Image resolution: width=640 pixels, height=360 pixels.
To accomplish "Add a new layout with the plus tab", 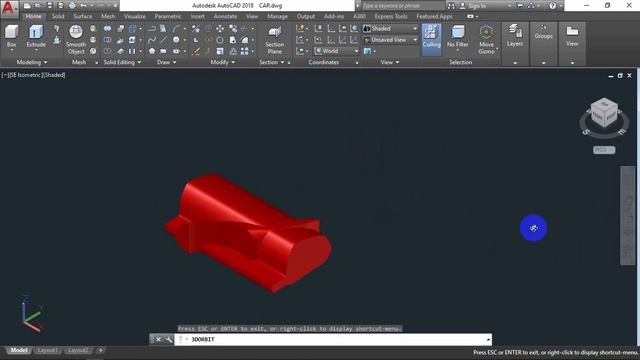I will 100,351.
